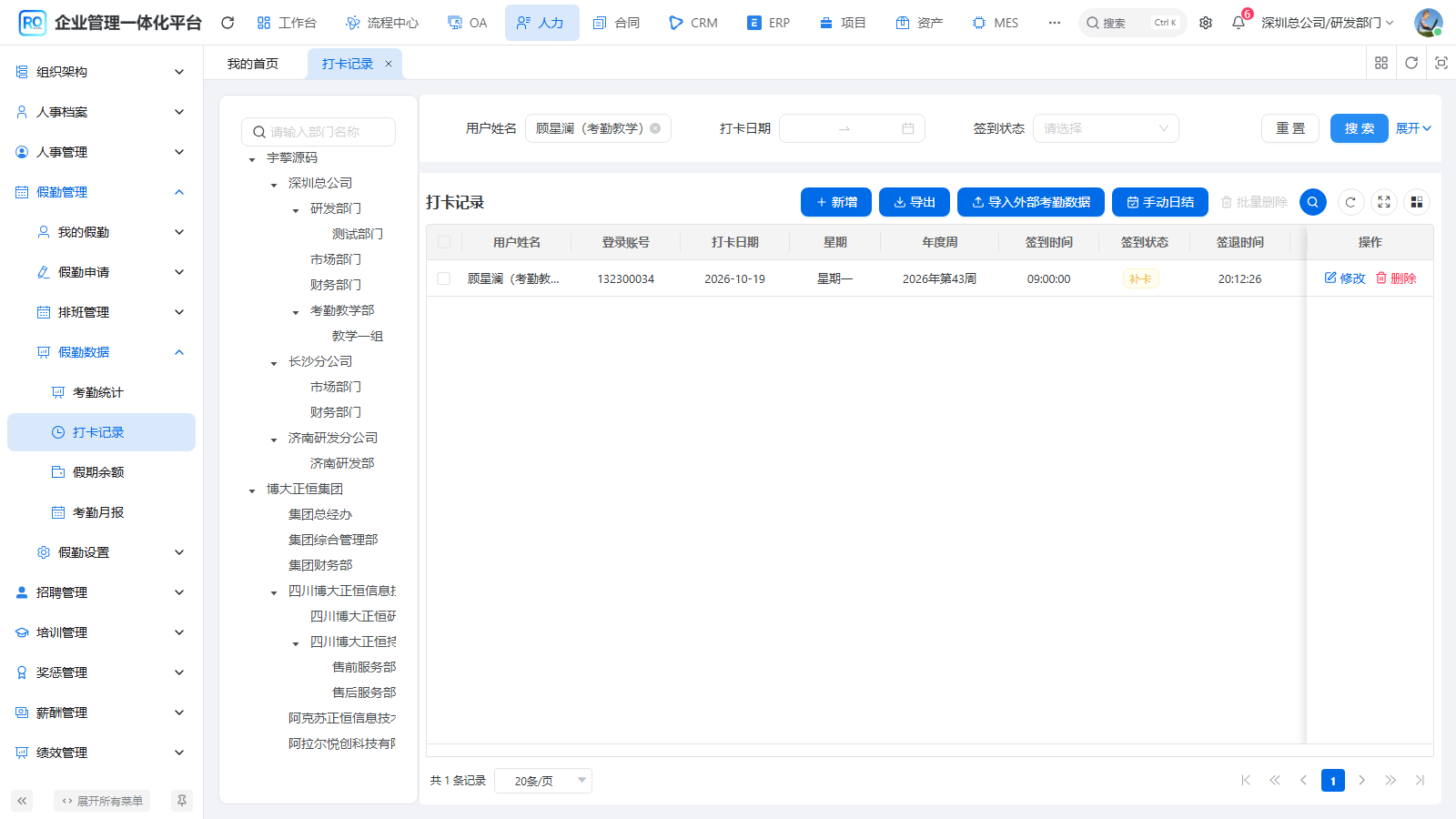The height and width of the screenshot is (819, 1456).
Task: Click the 新增 add button
Action: (x=836, y=202)
